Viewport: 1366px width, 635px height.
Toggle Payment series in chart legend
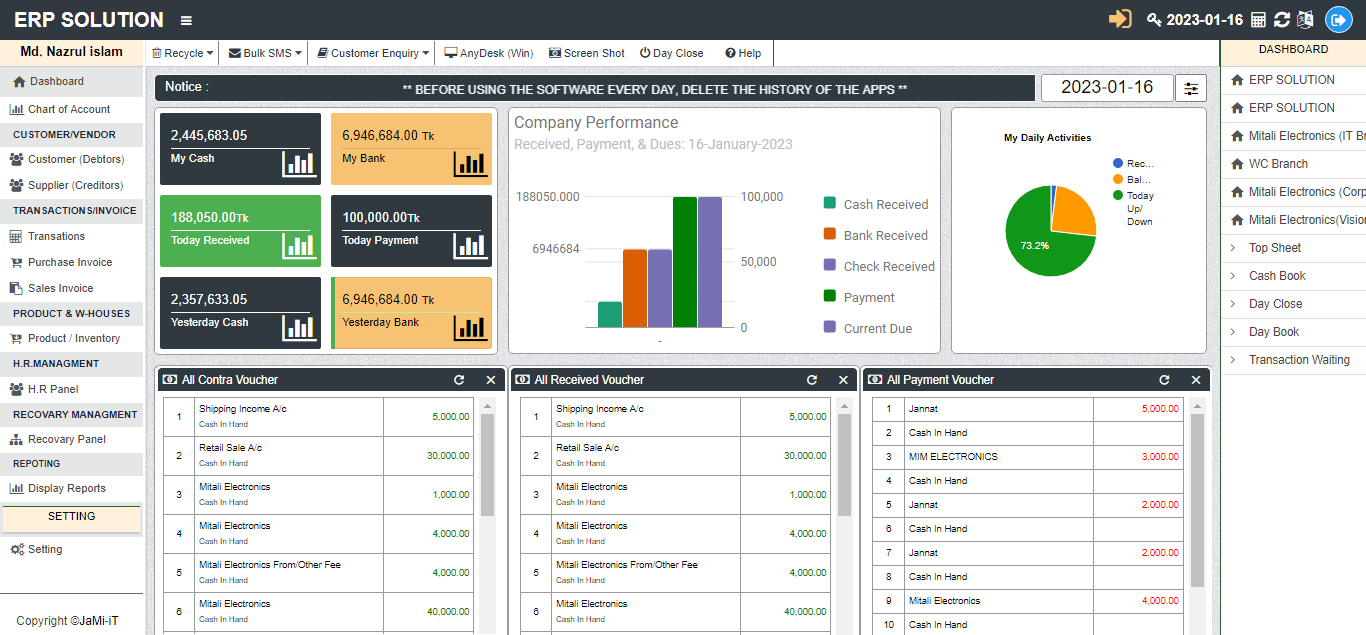868,297
